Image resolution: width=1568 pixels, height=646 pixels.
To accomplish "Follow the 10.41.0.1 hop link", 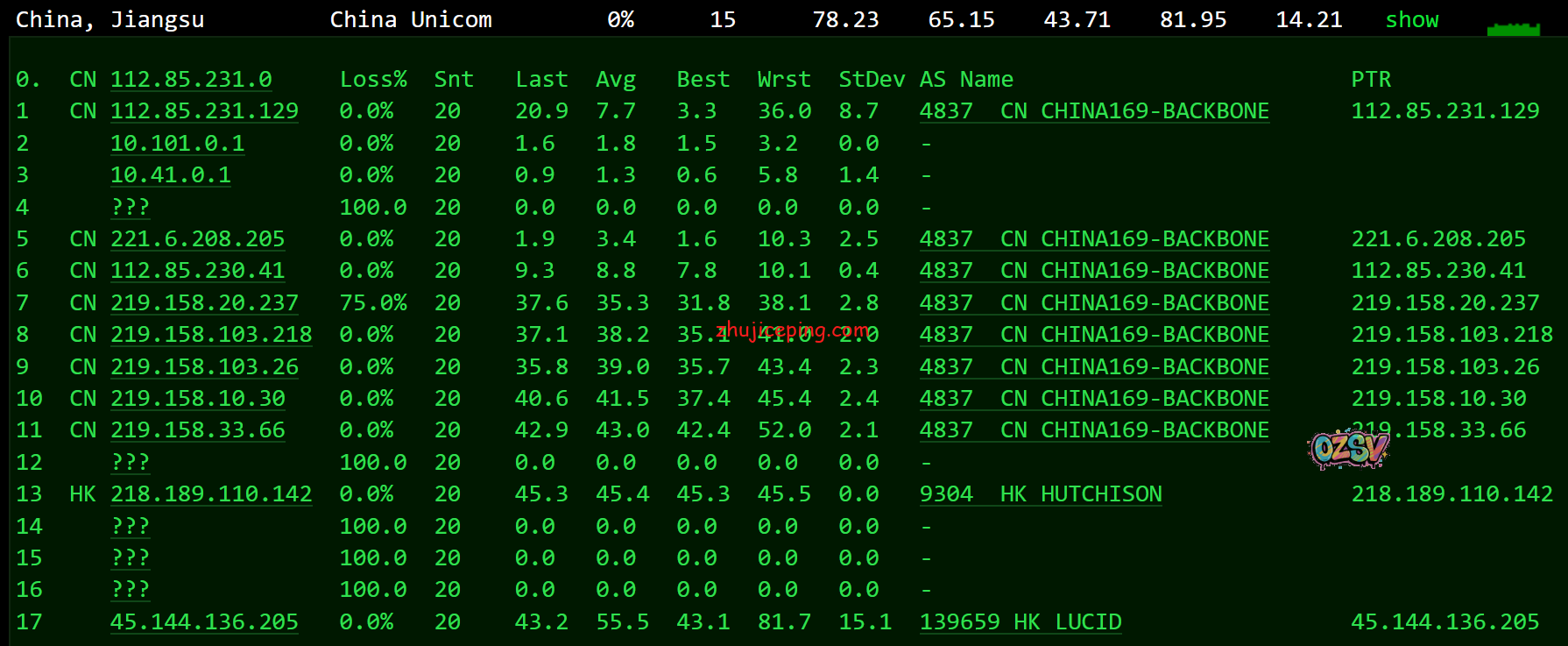I will [171, 175].
